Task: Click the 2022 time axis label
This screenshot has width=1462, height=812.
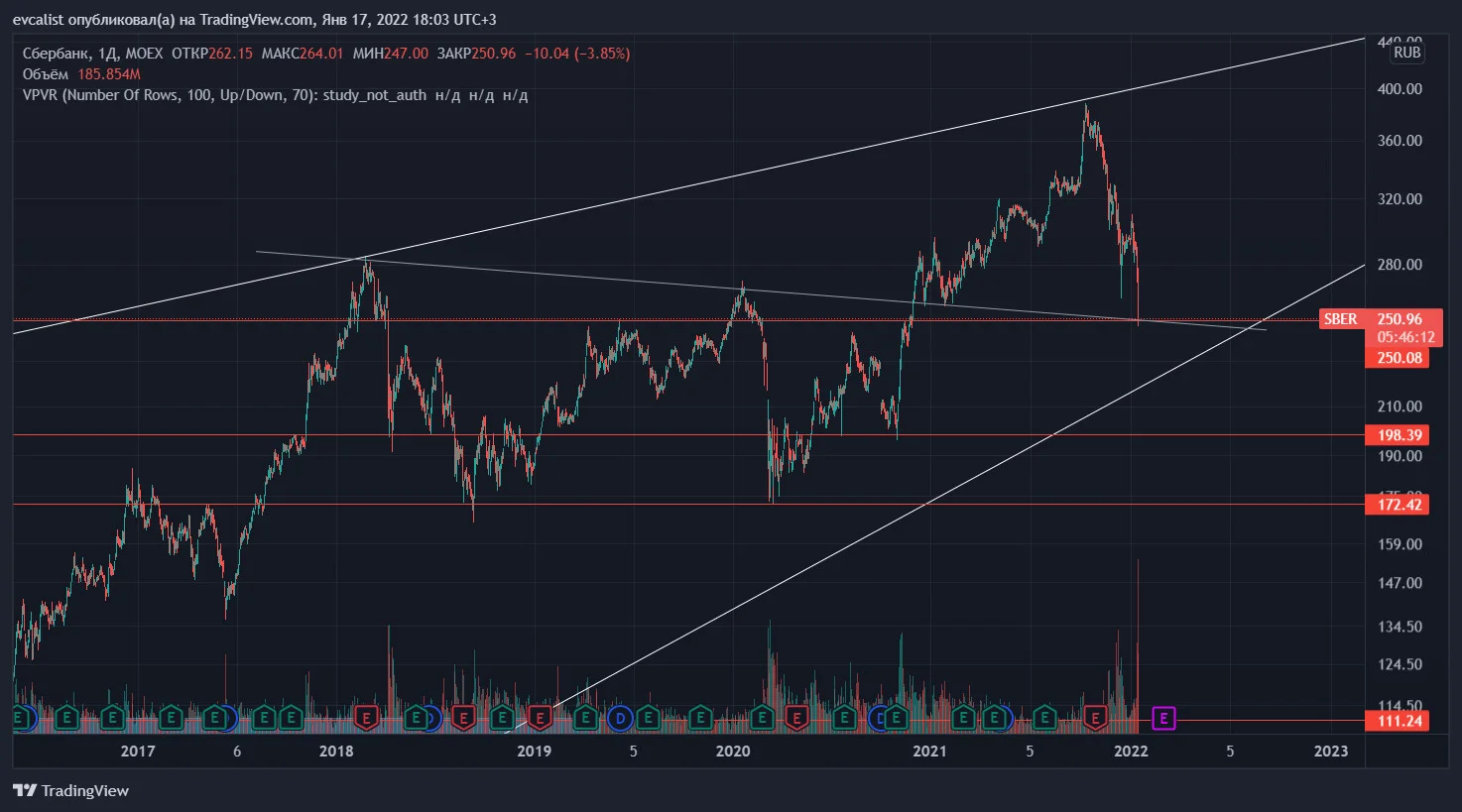Action: 1131,751
